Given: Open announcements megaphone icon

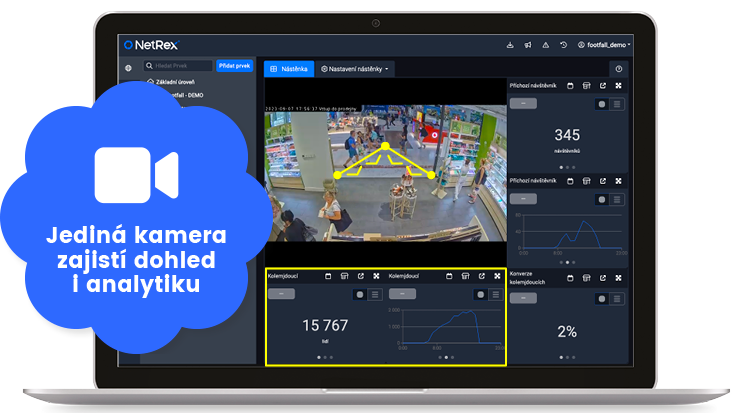Looking at the screenshot, I should pos(527,45).
